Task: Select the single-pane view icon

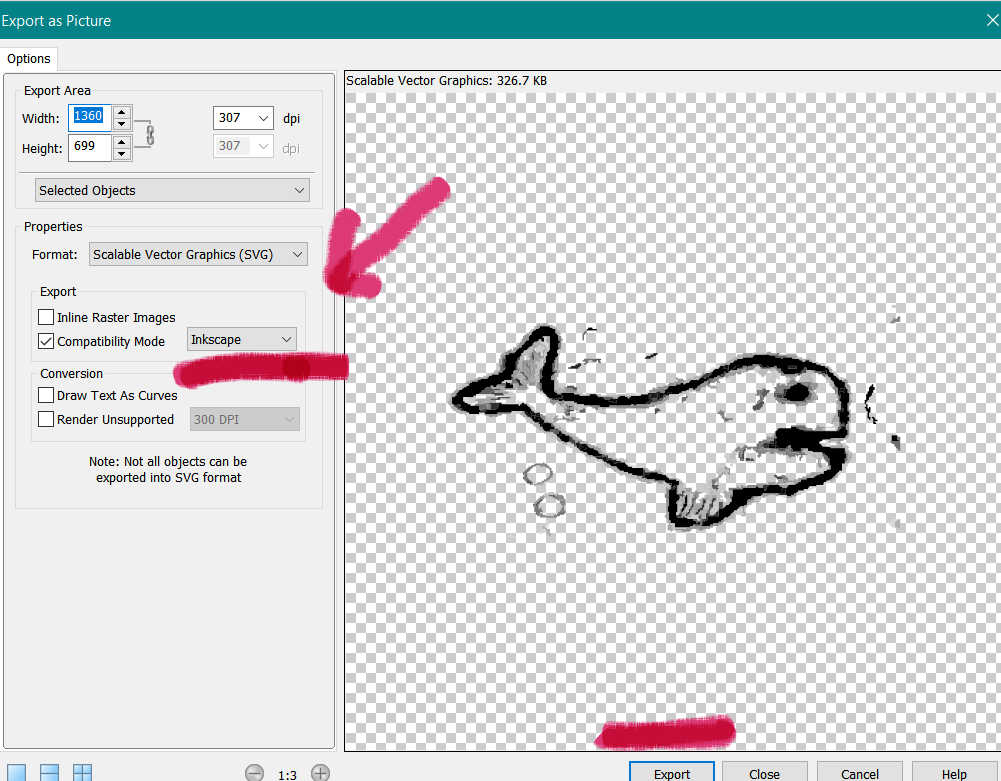Action: click(x=14, y=771)
